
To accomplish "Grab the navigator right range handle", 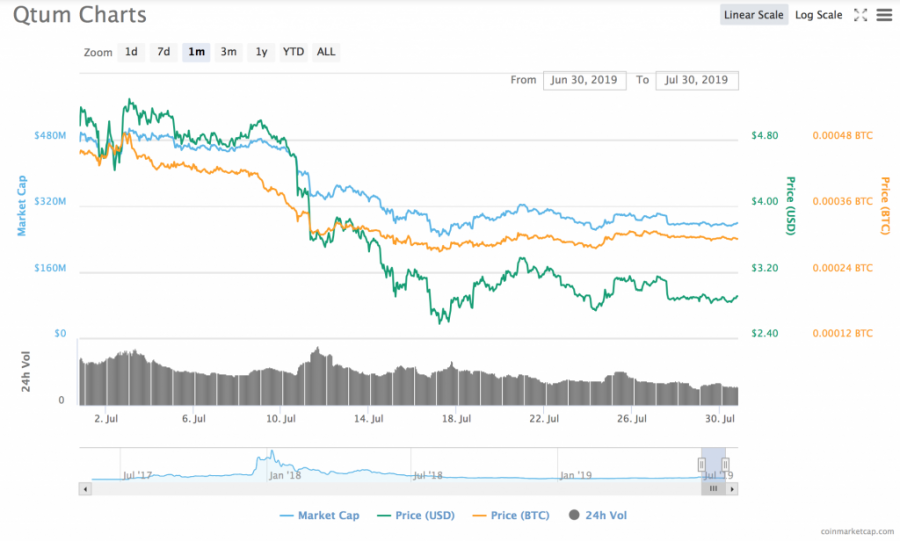I will pyautogui.click(x=726, y=464).
